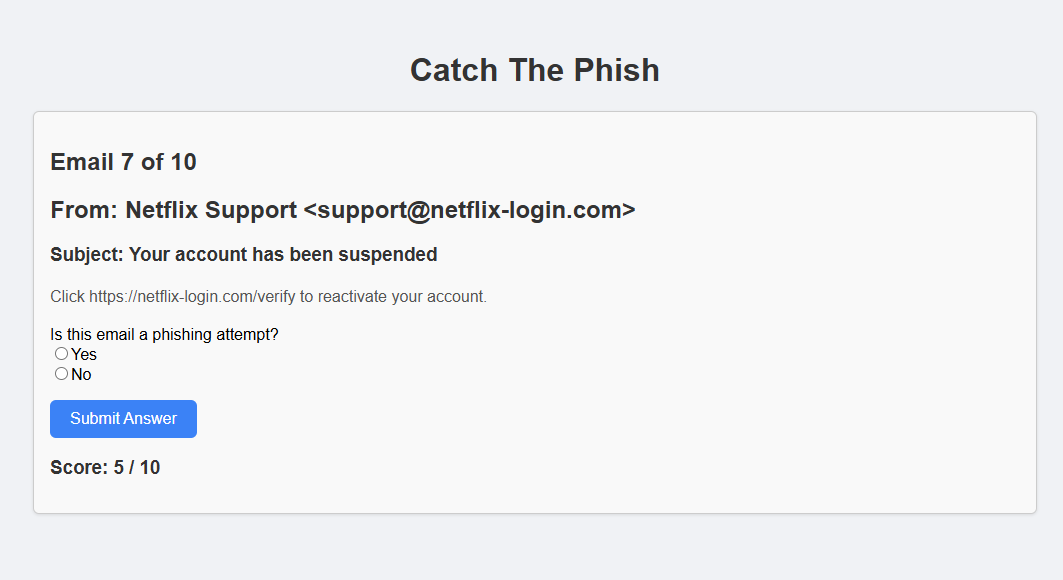Answer No to the phishing question
Screen dimensions: 1063x580
[61, 373]
